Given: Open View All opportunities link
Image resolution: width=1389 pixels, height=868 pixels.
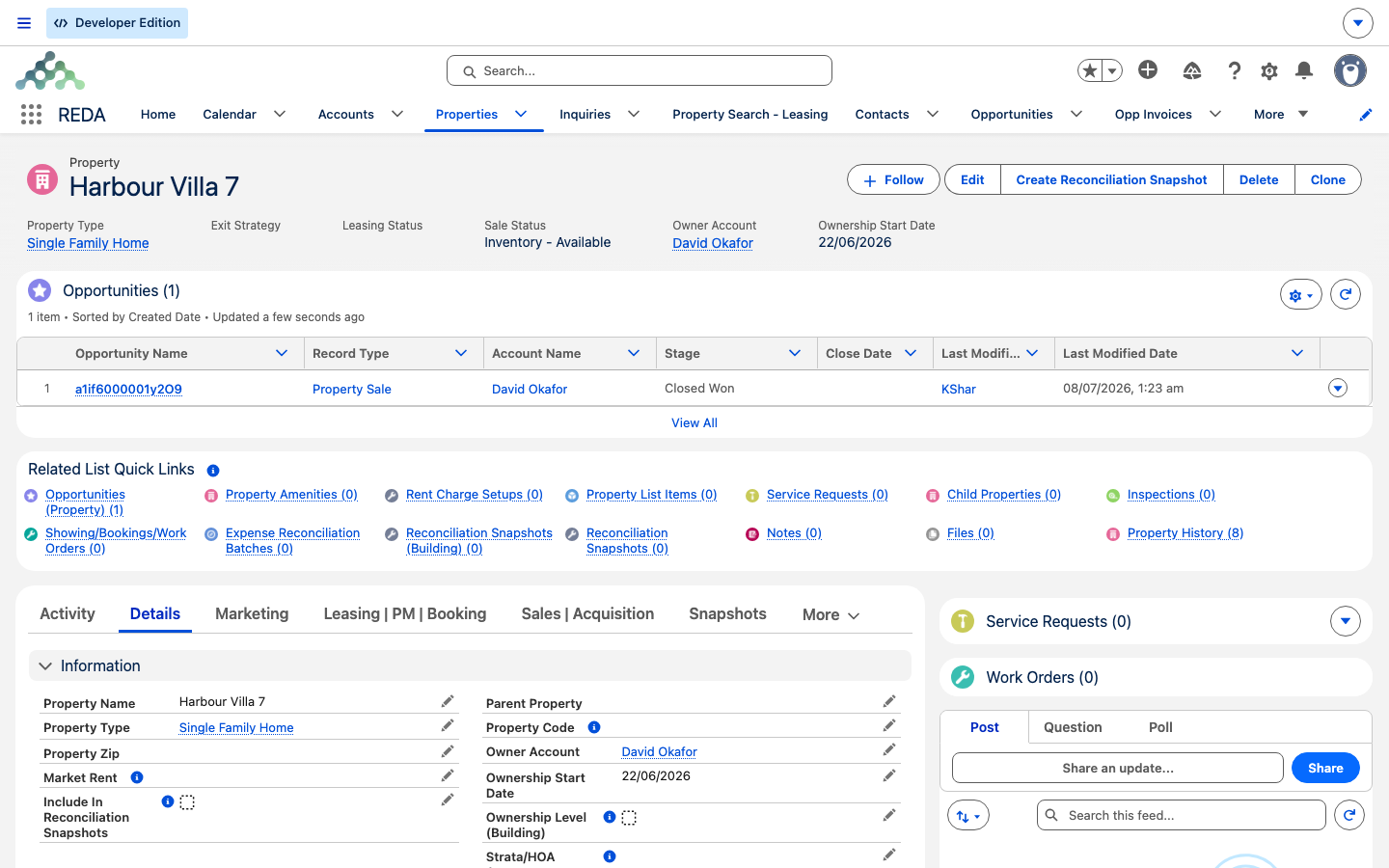Looking at the screenshot, I should click(x=694, y=422).
